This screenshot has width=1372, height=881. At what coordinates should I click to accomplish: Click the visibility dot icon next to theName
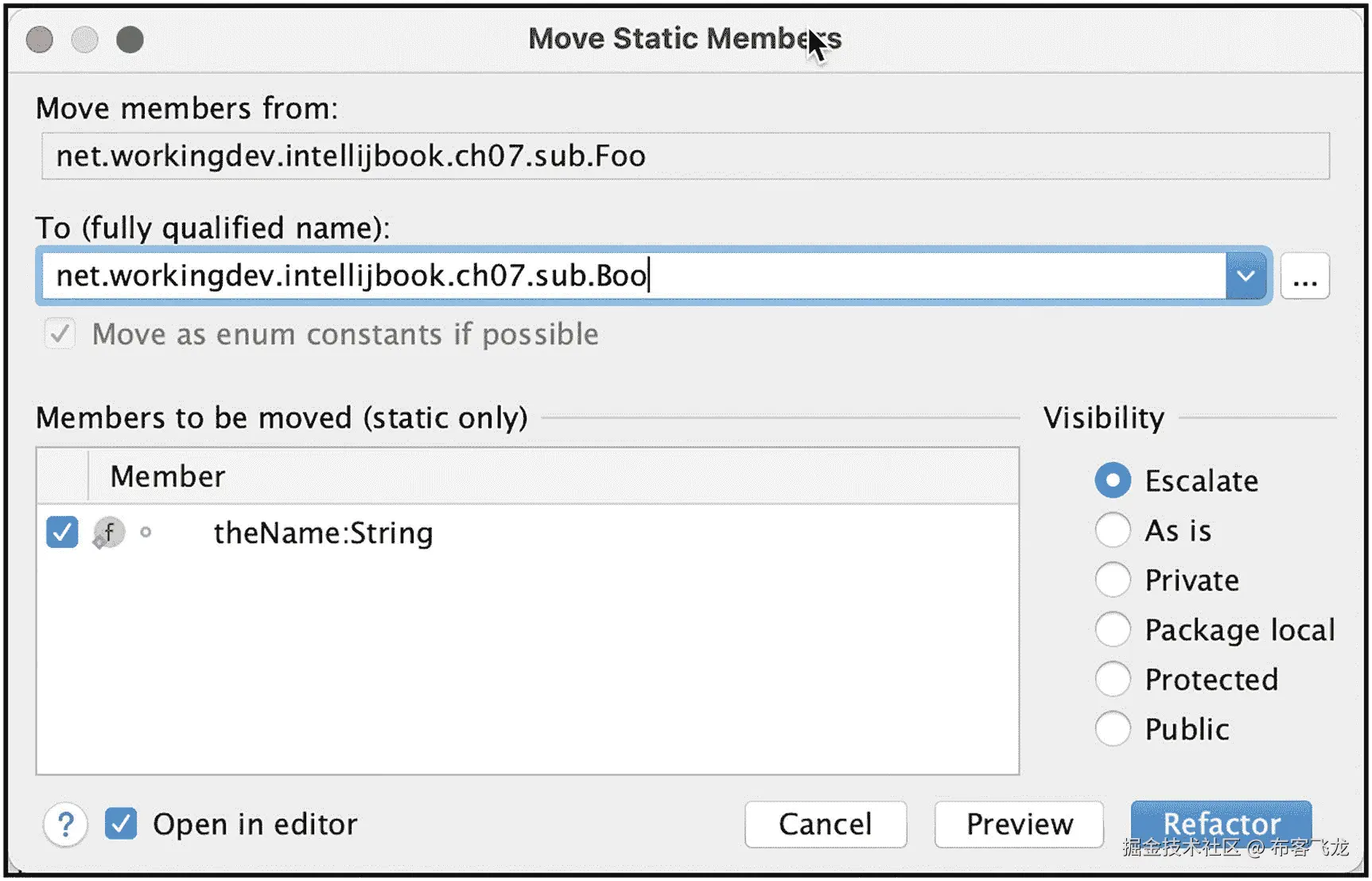click(x=146, y=532)
